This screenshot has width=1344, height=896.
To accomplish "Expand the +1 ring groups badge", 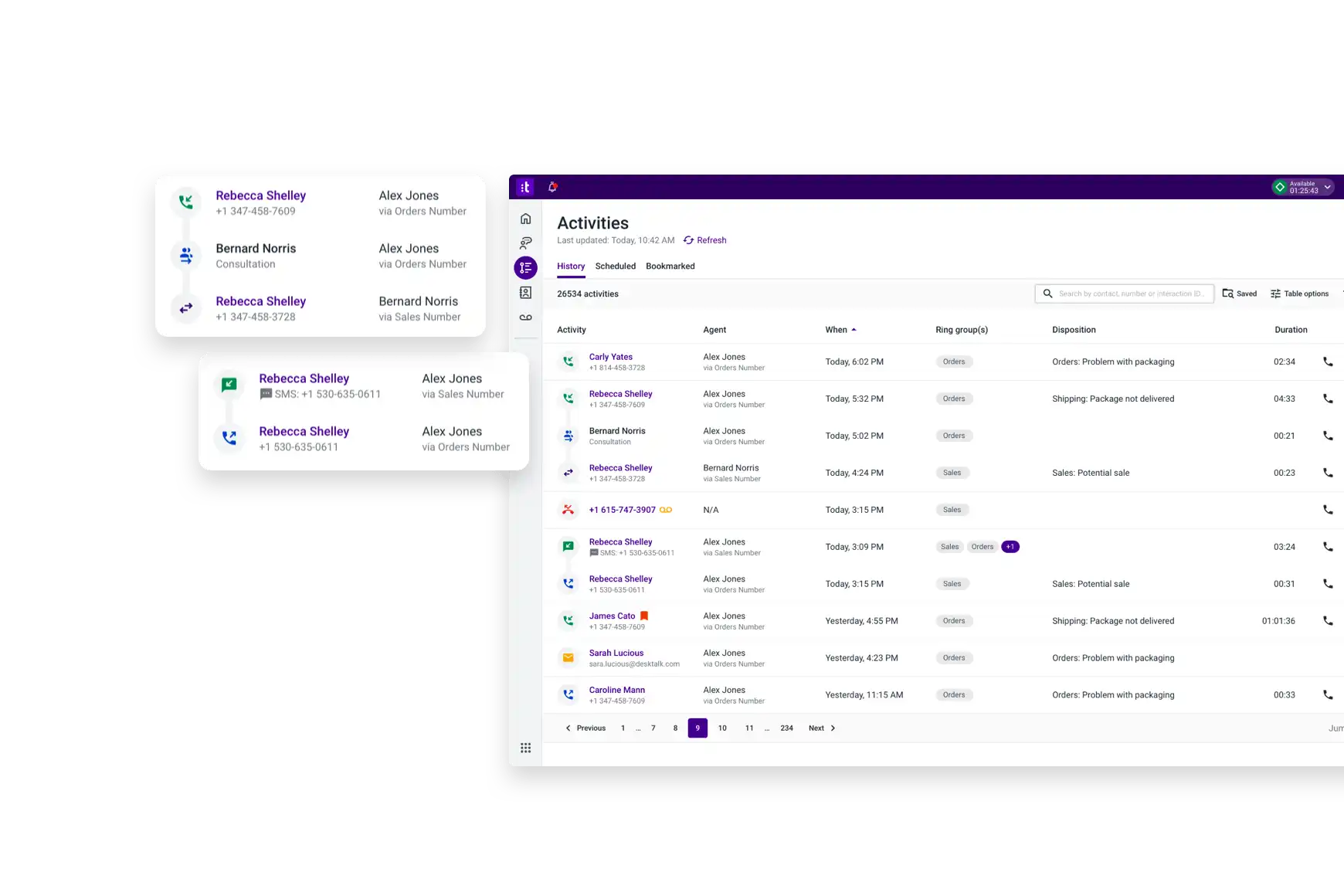I will point(1010,547).
